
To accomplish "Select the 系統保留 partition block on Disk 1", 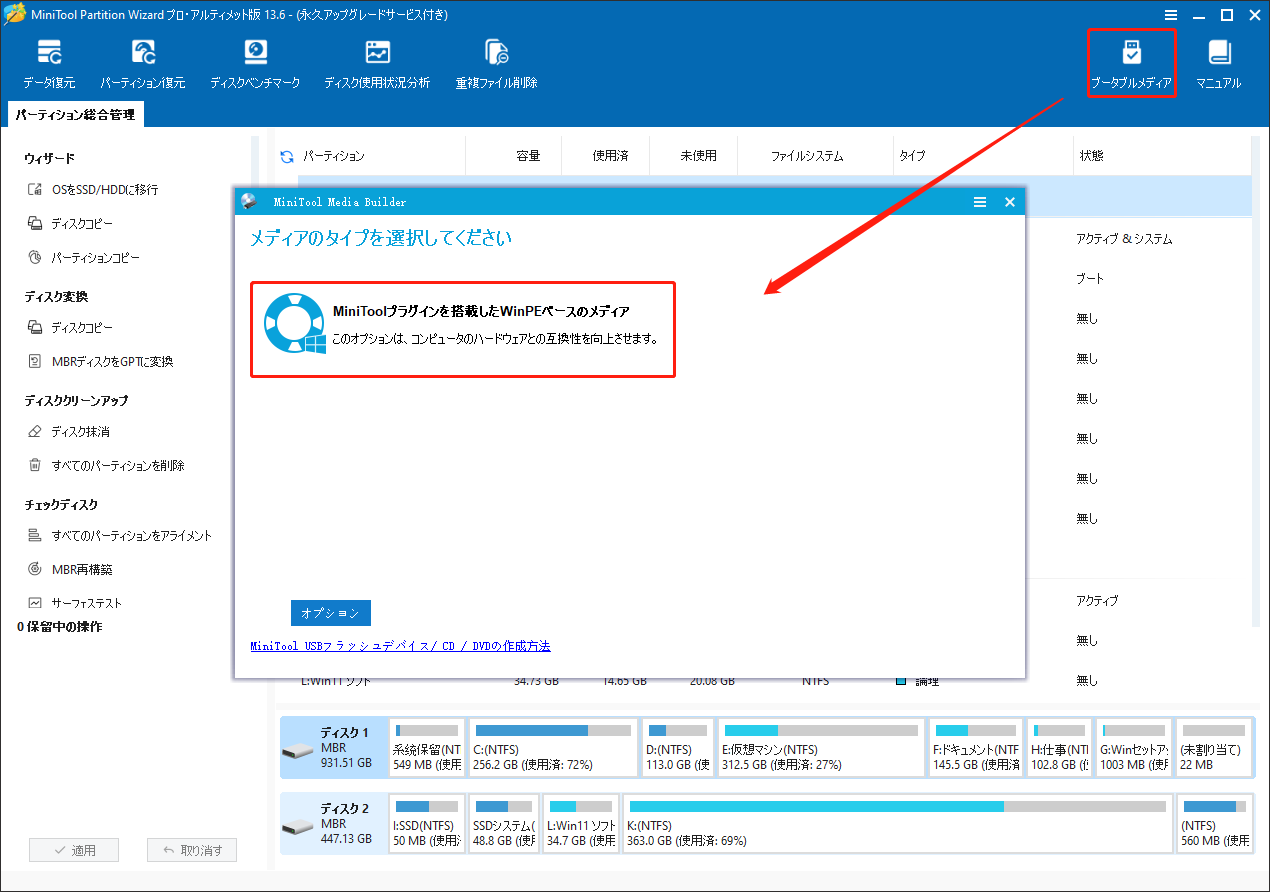I will point(427,747).
